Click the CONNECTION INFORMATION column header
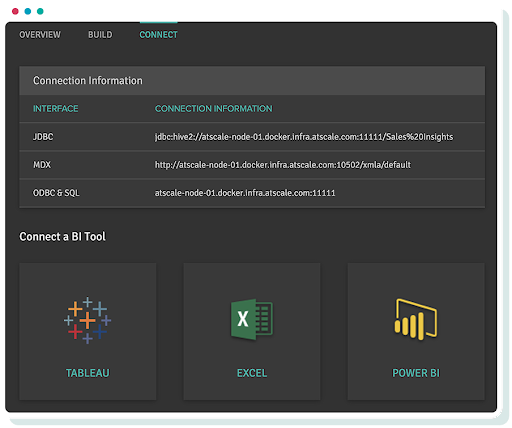This screenshot has width=512, height=428. [213, 109]
